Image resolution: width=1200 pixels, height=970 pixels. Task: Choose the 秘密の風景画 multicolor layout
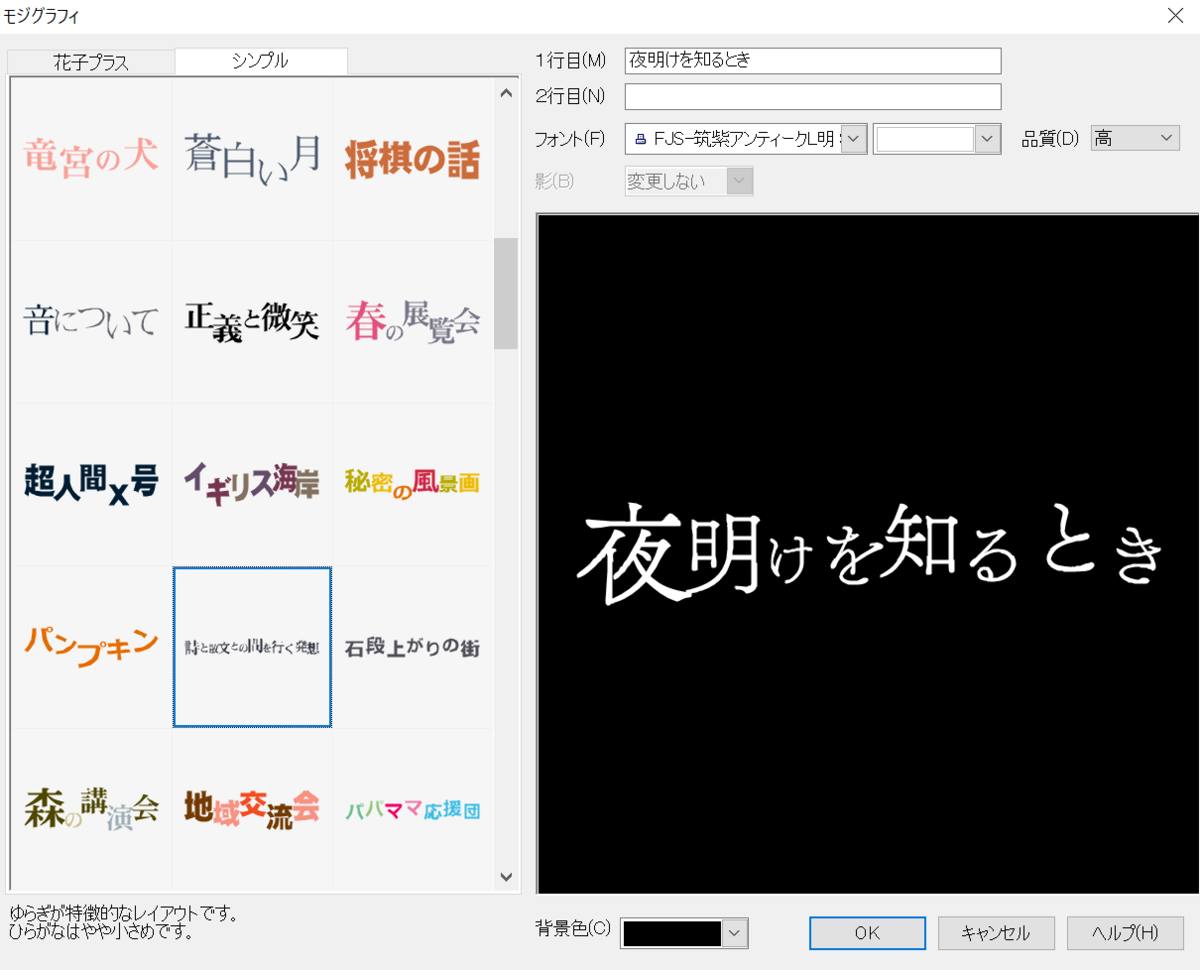point(412,480)
